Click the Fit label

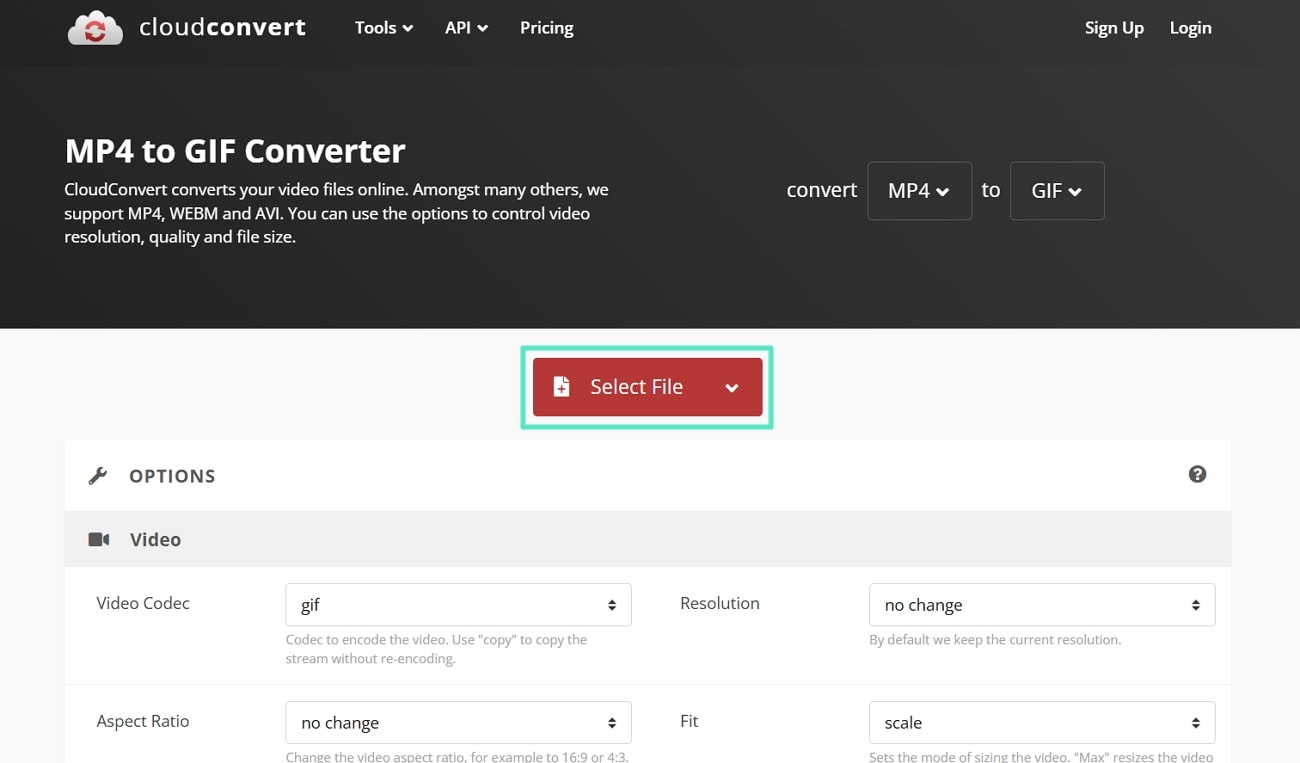click(x=689, y=721)
